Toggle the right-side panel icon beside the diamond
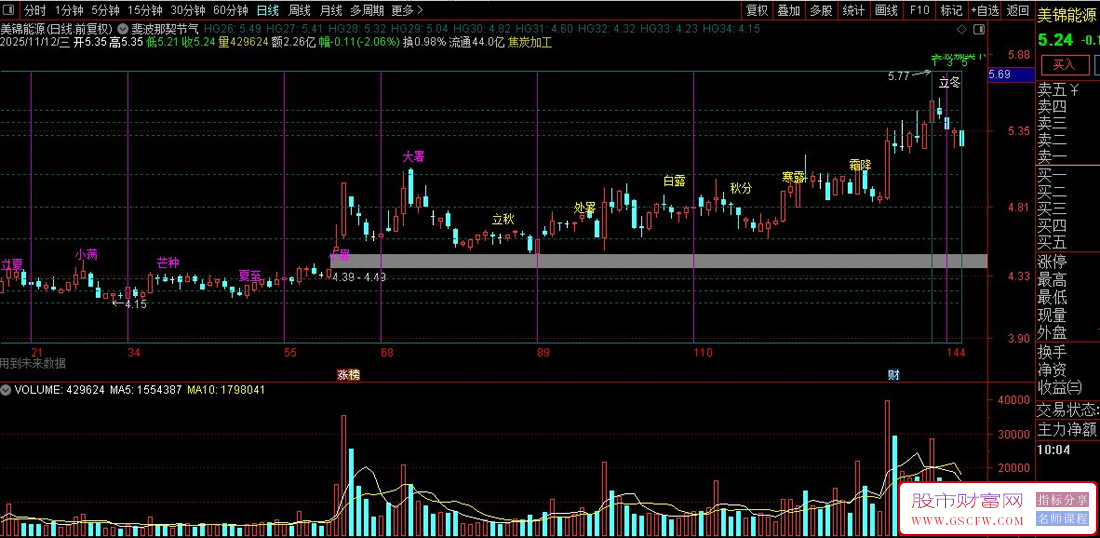 pos(979,29)
